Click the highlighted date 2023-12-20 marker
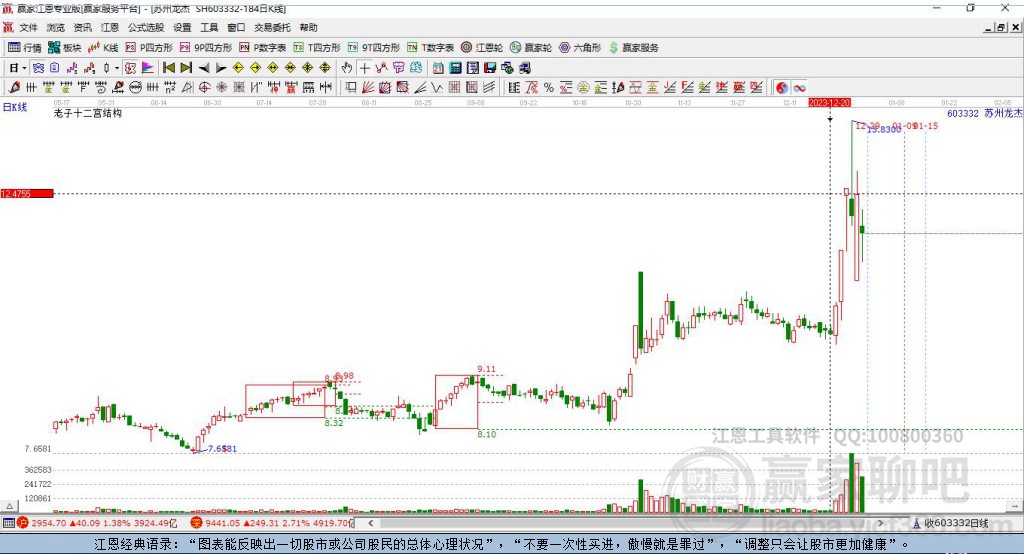 (x=829, y=103)
